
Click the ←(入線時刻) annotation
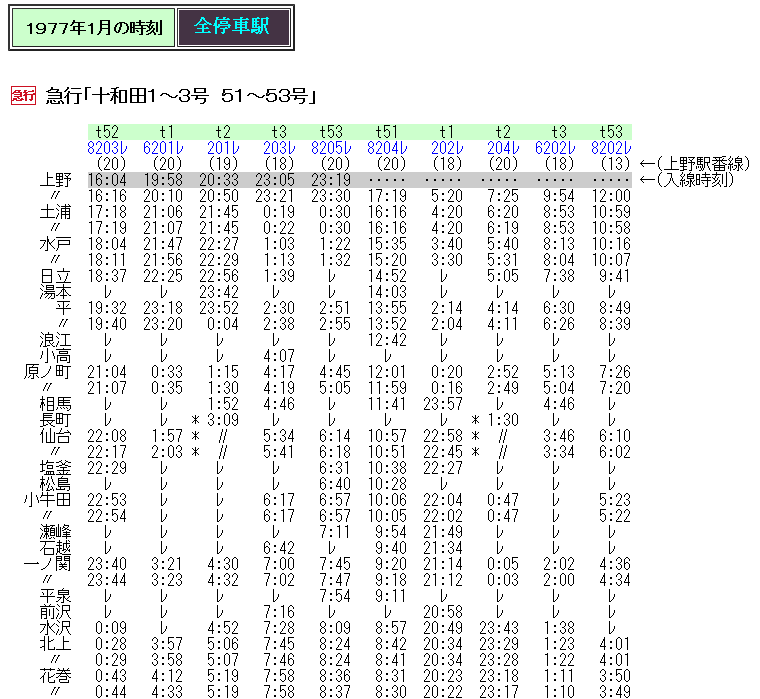687,180
